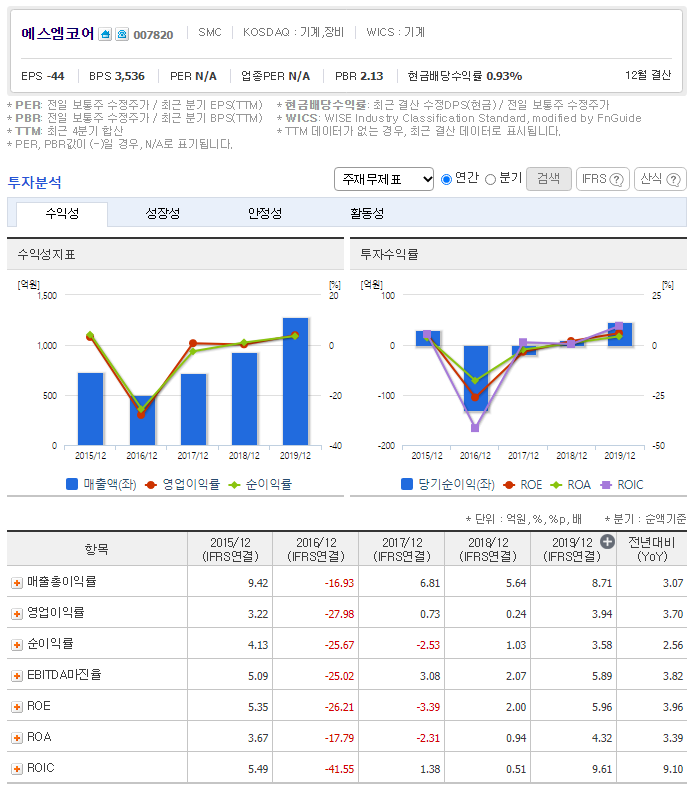Toggle the ROE legend marker in chart
This screenshot has width=695, height=789.
[x=509, y=485]
